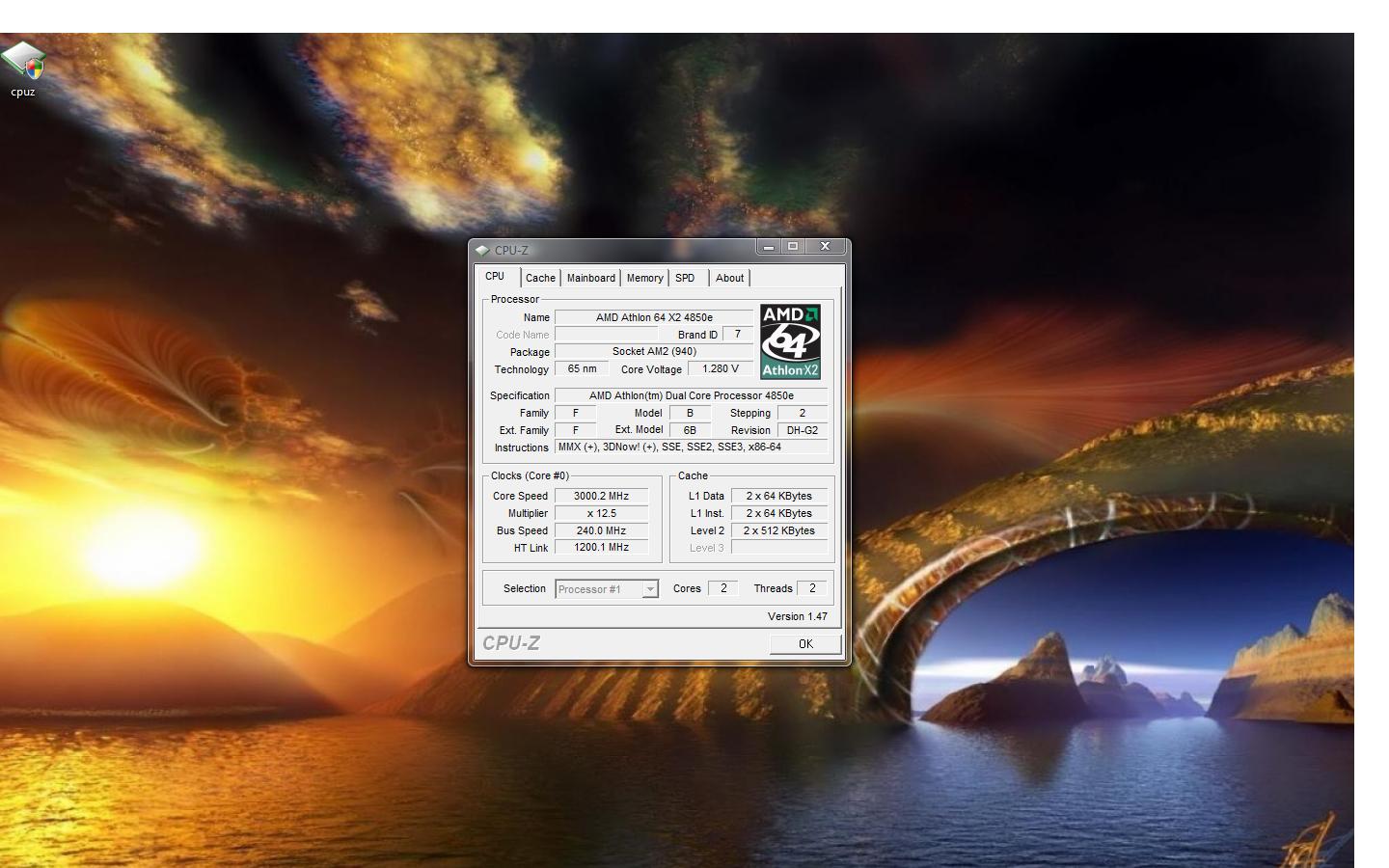Switch to the Memory tab
The image size is (1389, 868).
[x=644, y=278]
